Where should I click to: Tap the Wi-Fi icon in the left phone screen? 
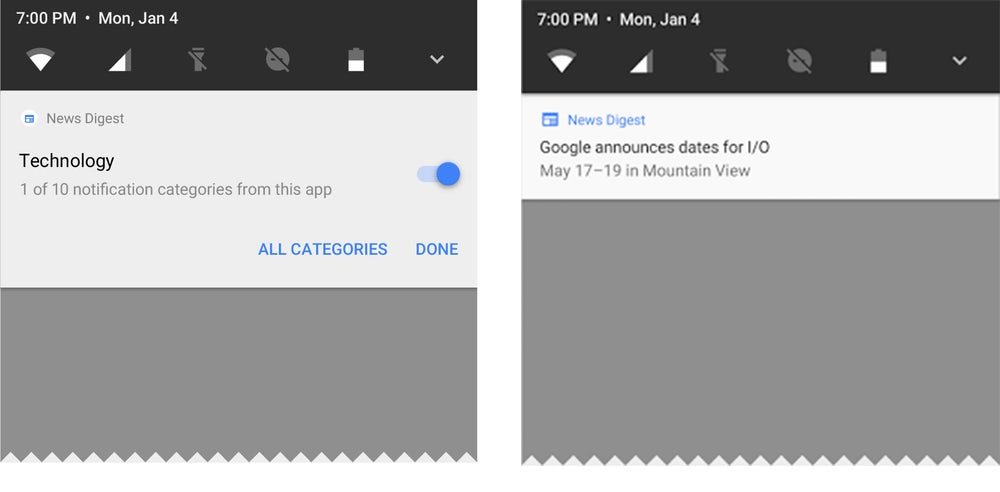[x=40, y=61]
